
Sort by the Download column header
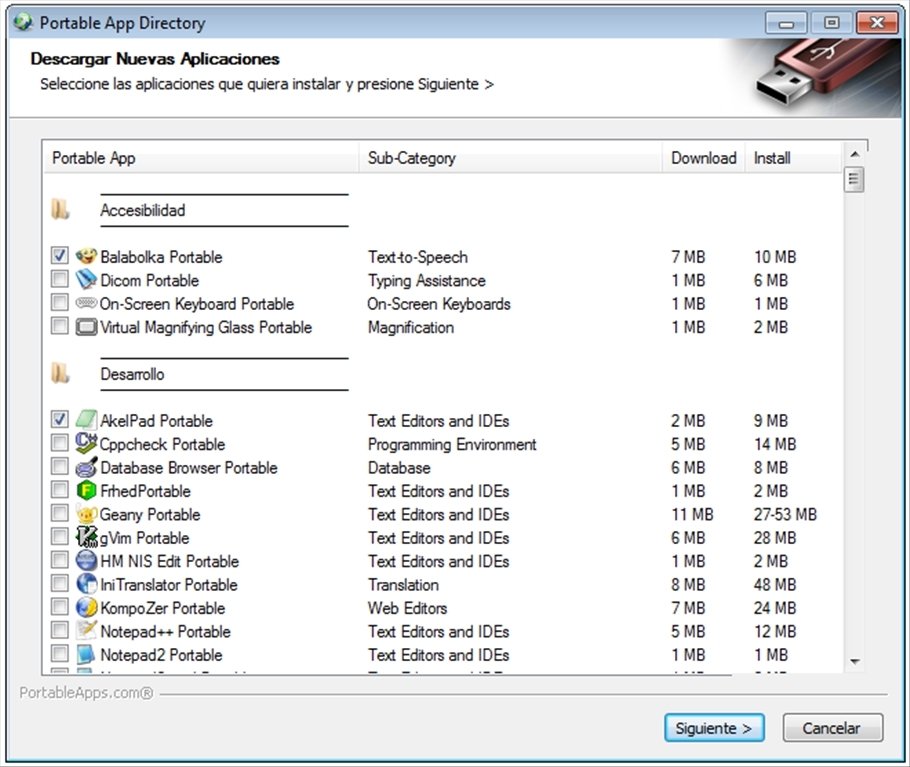pyautogui.click(x=703, y=158)
